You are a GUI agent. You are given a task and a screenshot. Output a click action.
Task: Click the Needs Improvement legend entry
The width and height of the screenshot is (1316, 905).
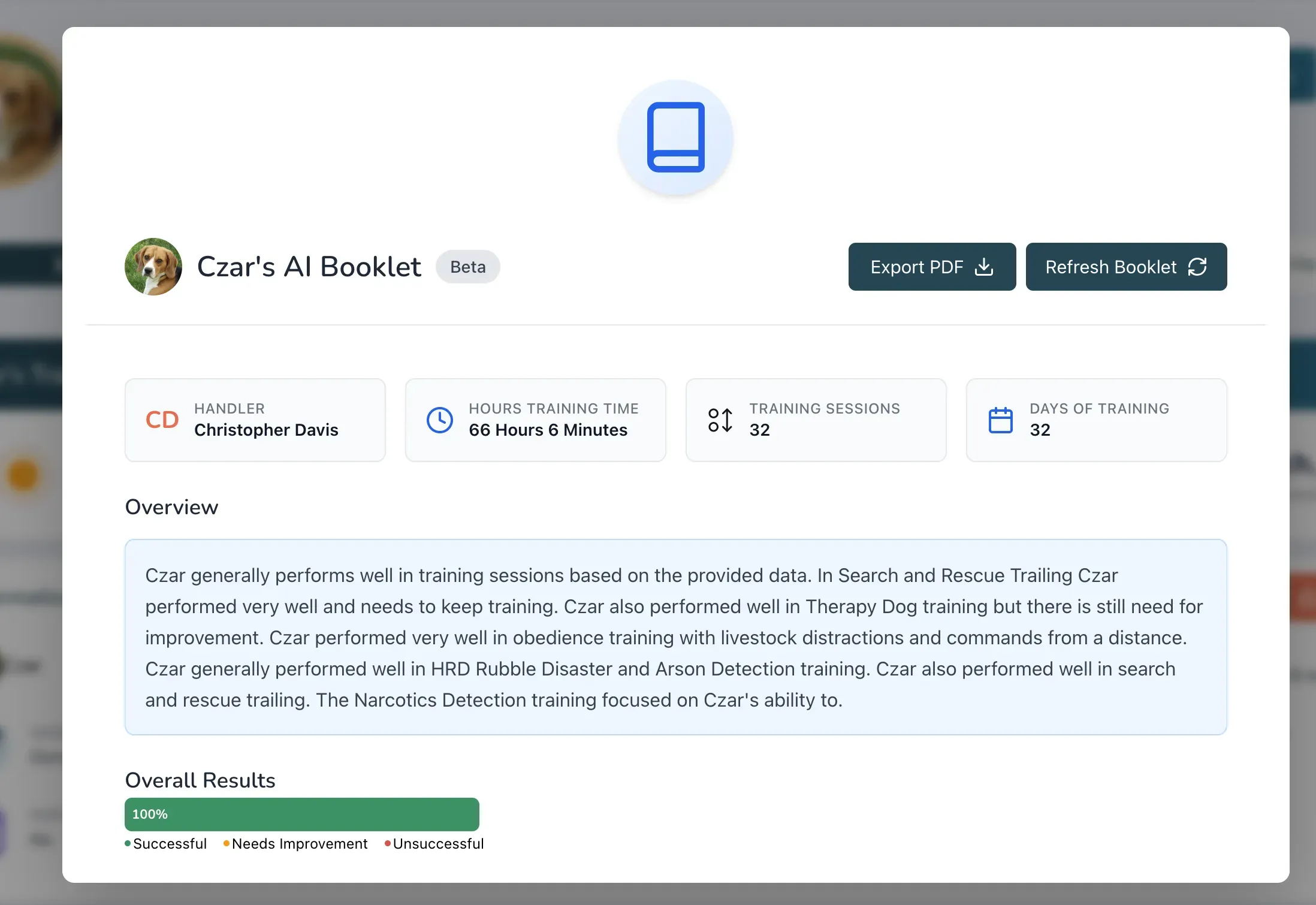295,843
